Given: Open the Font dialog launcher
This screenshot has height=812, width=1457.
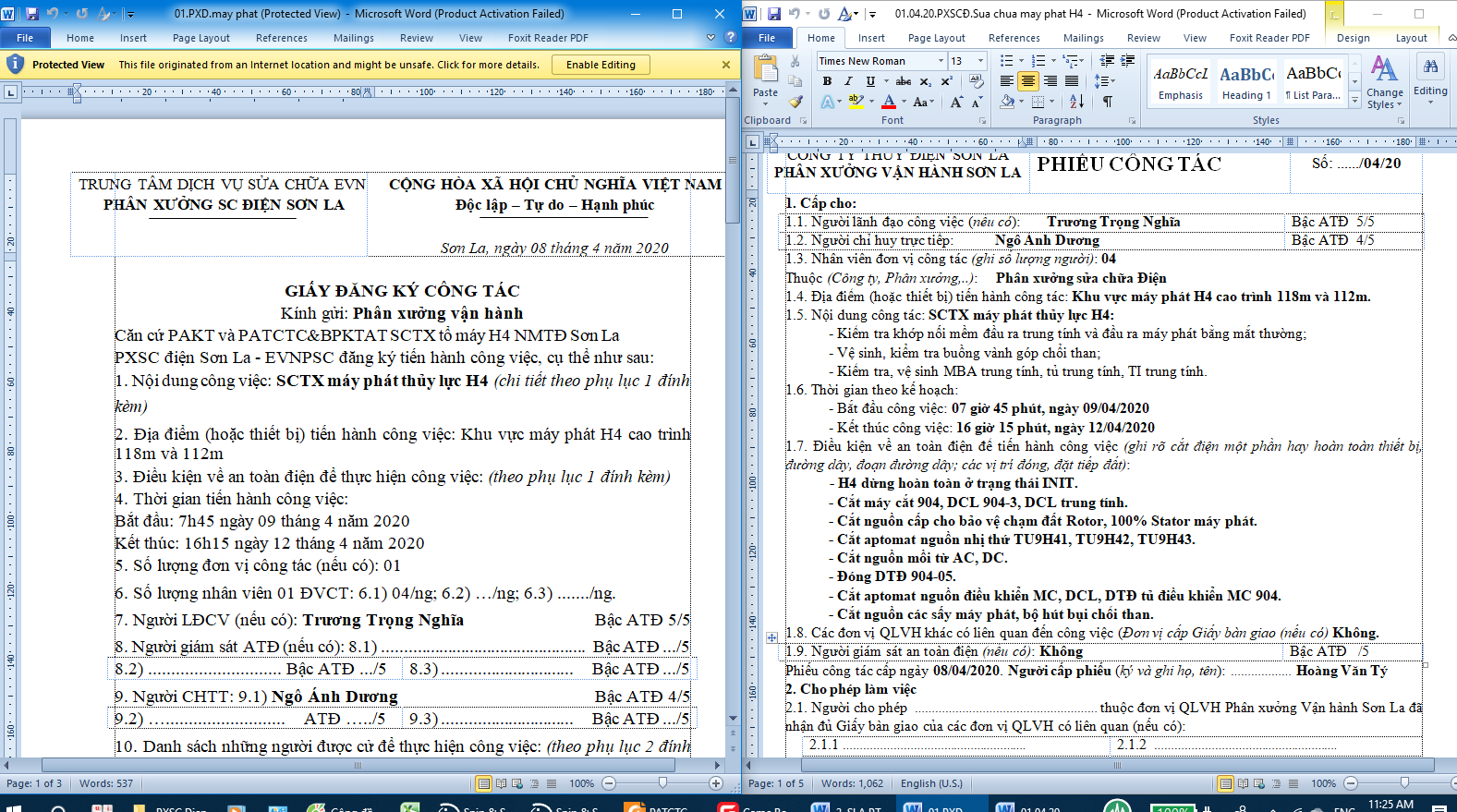Looking at the screenshot, I should pos(981,121).
